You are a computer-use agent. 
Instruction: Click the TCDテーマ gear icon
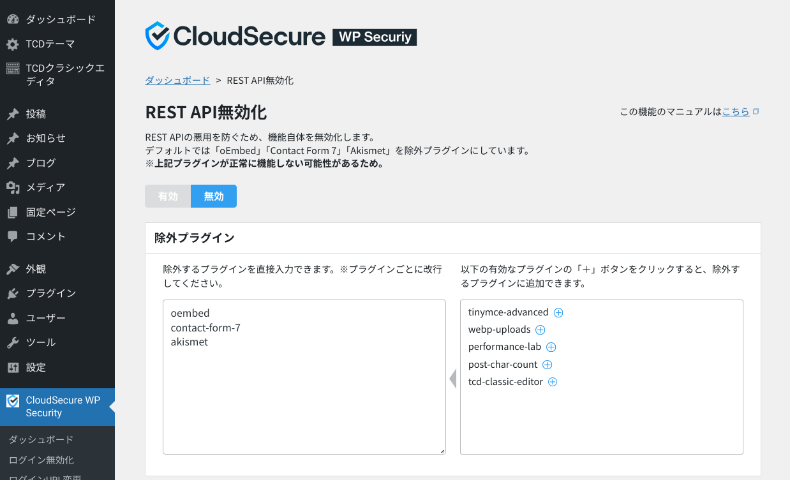pyautogui.click(x=13, y=44)
